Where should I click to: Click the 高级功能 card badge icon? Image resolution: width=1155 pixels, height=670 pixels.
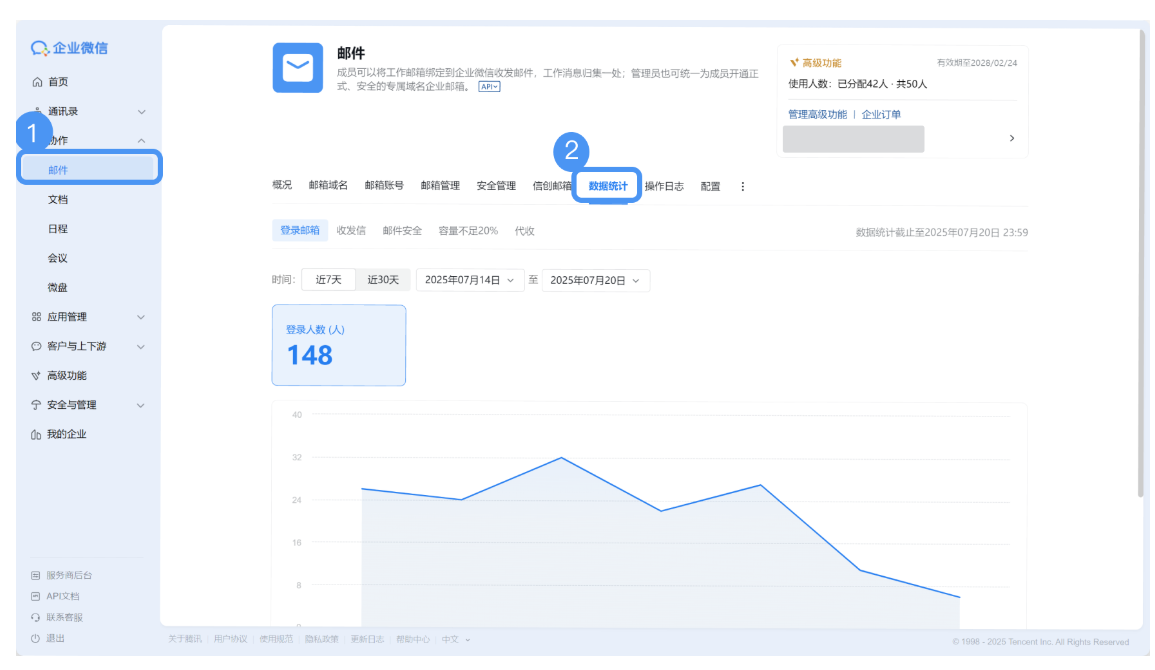tap(794, 63)
